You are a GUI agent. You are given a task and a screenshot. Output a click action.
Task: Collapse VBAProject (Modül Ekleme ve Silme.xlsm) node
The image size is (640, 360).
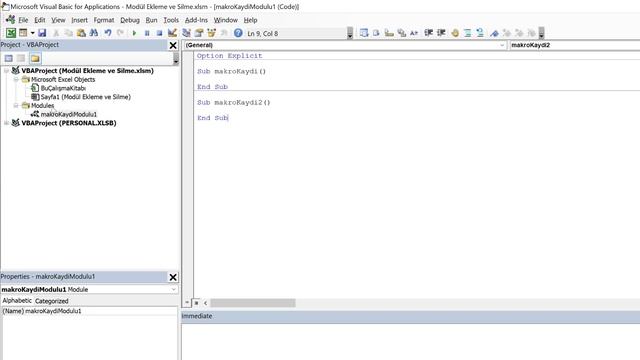(x=7, y=71)
